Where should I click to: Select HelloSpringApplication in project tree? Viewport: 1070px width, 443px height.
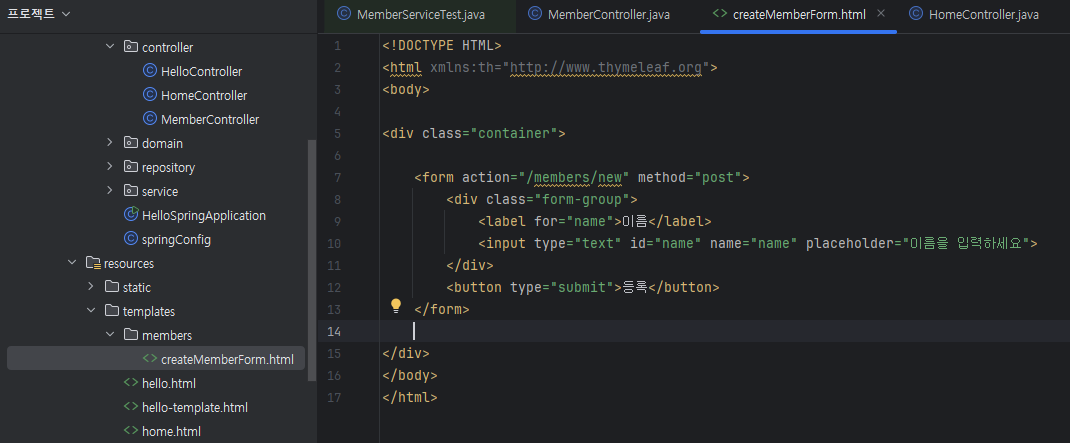[204, 216]
